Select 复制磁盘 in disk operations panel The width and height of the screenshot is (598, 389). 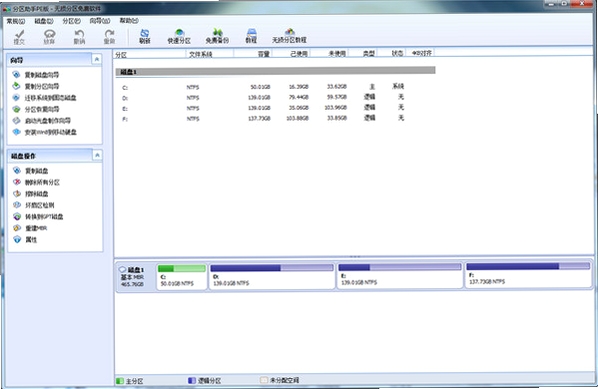pyautogui.click(x=36, y=171)
